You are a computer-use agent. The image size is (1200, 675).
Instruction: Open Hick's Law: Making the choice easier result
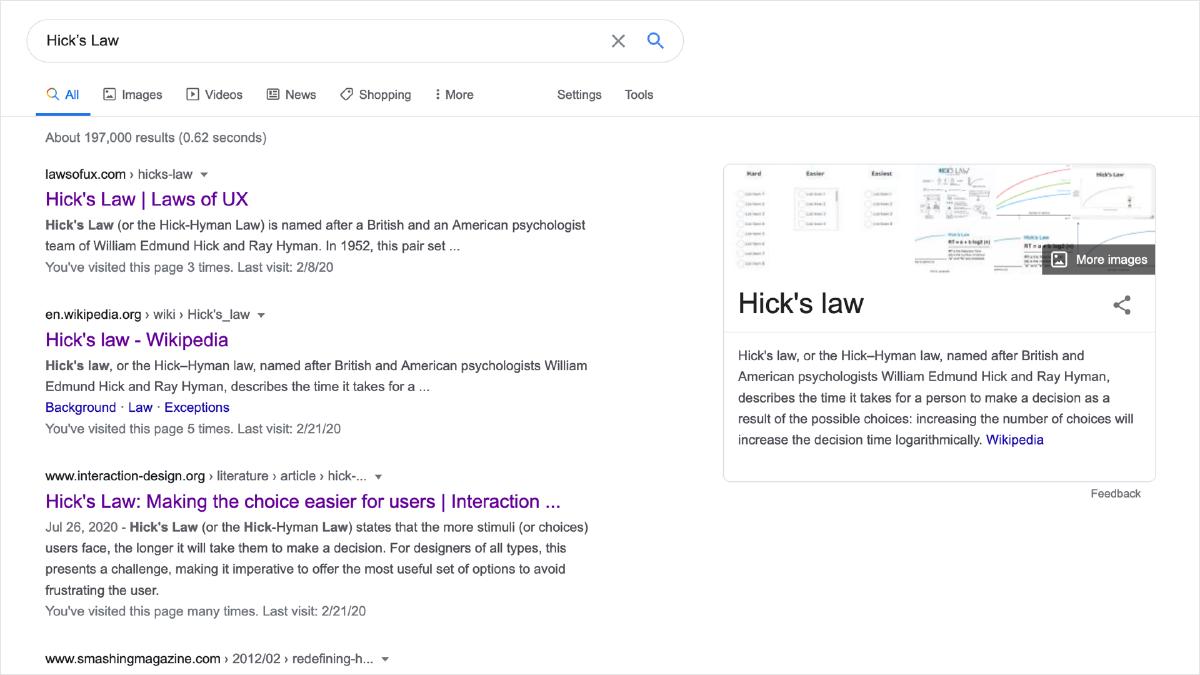pos(303,501)
